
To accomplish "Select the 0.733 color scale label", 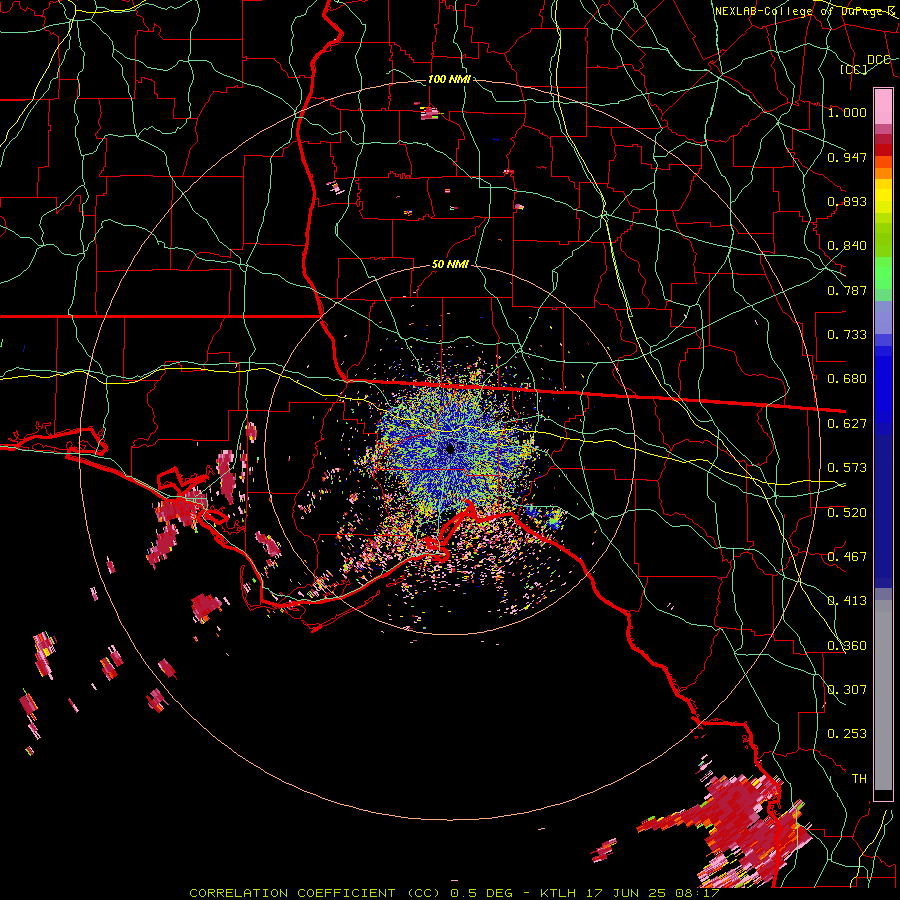I will [847, 335].
